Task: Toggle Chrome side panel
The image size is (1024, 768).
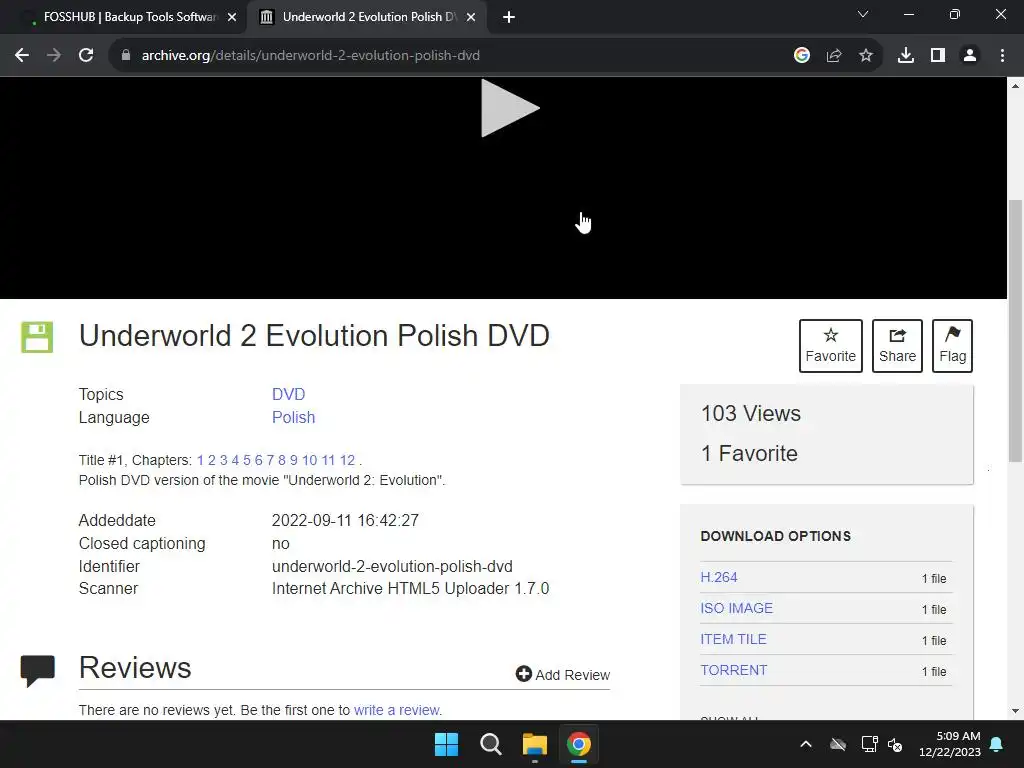Action: point(938,56)
